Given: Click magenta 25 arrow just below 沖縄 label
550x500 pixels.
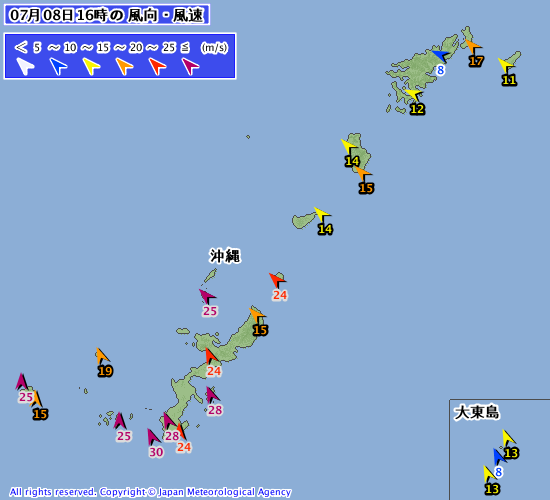Looking at the screenshot, I should coord(207,296).
